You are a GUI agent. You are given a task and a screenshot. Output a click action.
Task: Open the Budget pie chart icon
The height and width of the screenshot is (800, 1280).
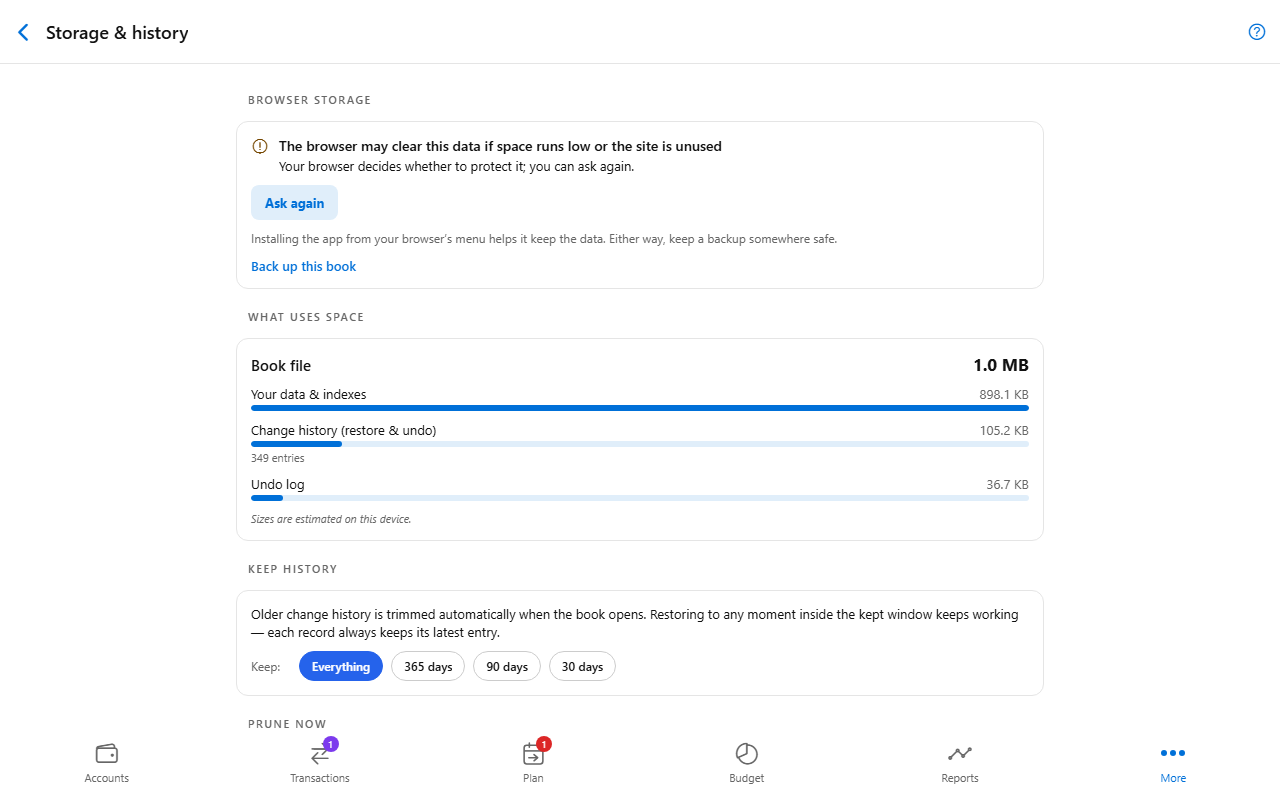click(747, 753)
